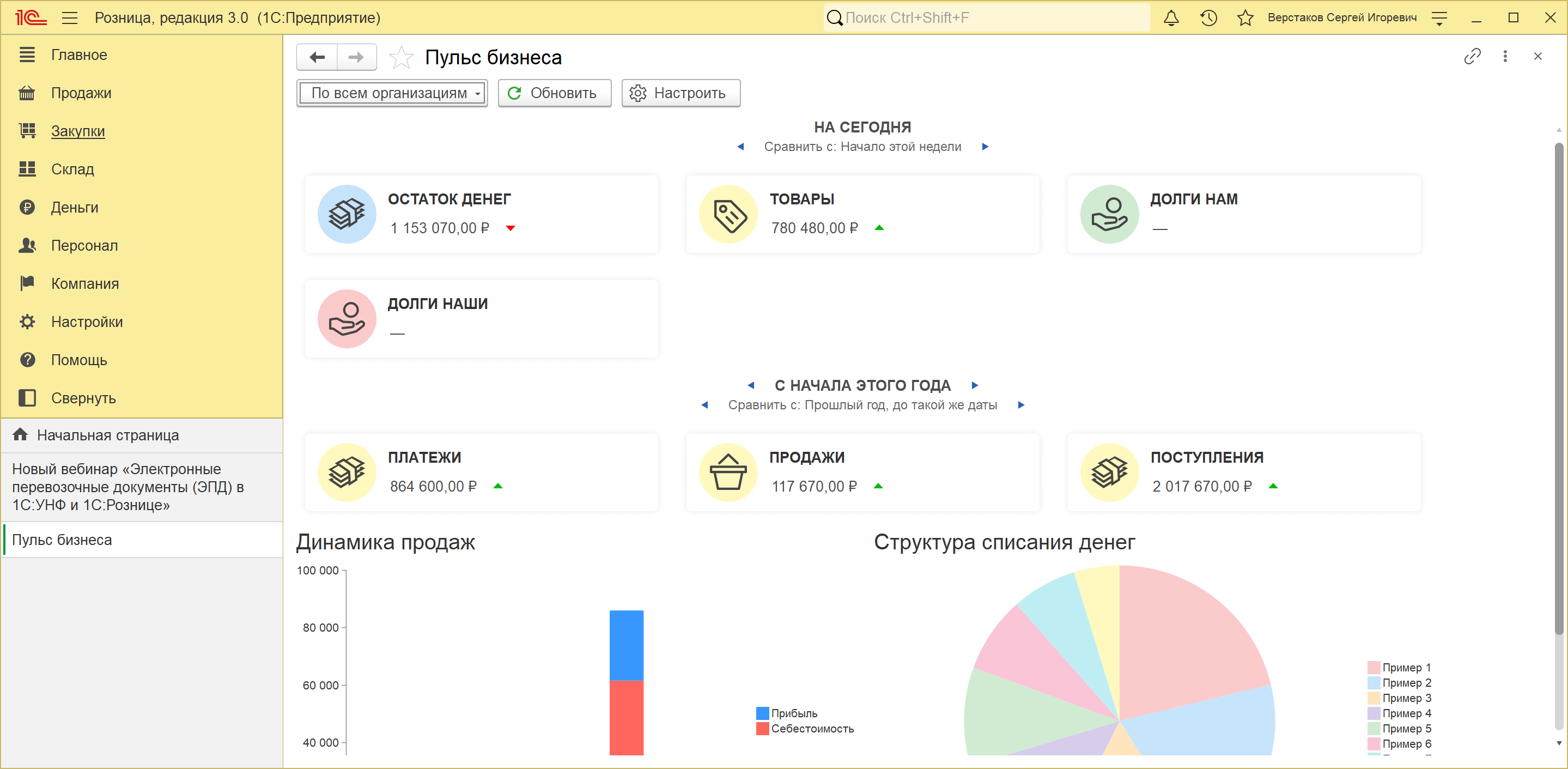Click the Настроить settings button
The height and width of the screenshot is (769, 1568).
tap(681, 93)
